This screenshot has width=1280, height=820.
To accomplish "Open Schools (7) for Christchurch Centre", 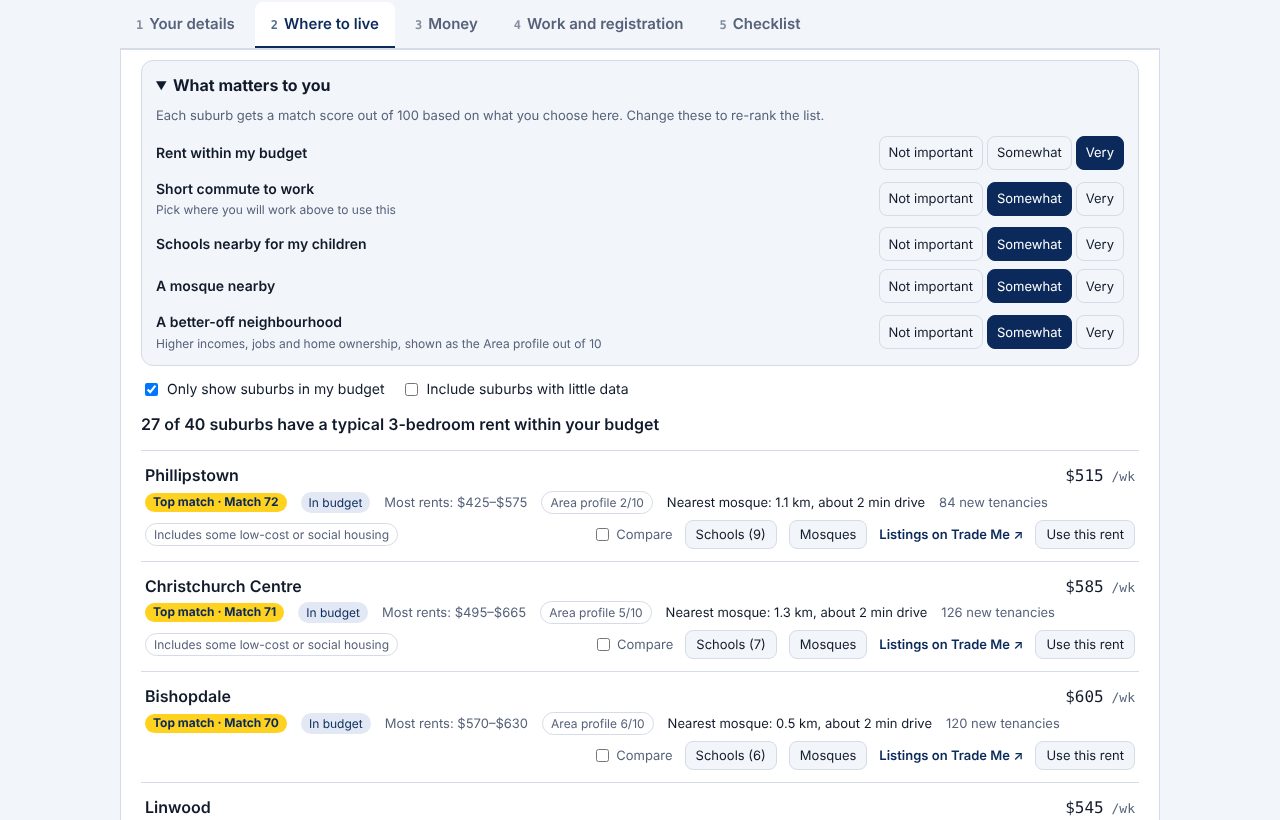I will 731,645.
